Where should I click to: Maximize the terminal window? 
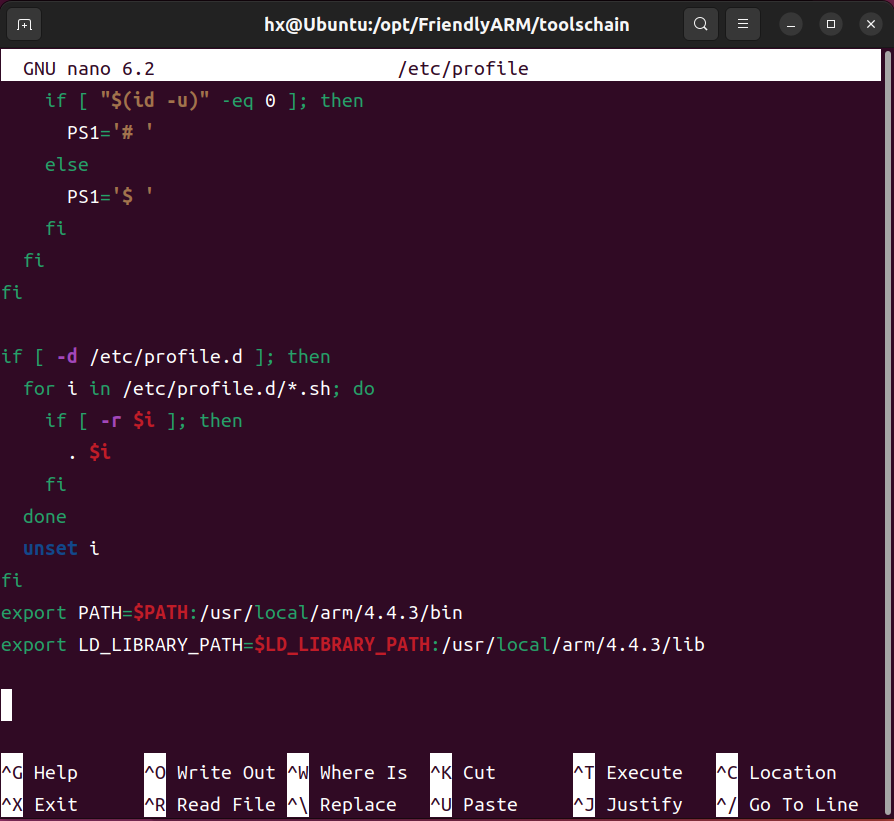pos(829,24)
